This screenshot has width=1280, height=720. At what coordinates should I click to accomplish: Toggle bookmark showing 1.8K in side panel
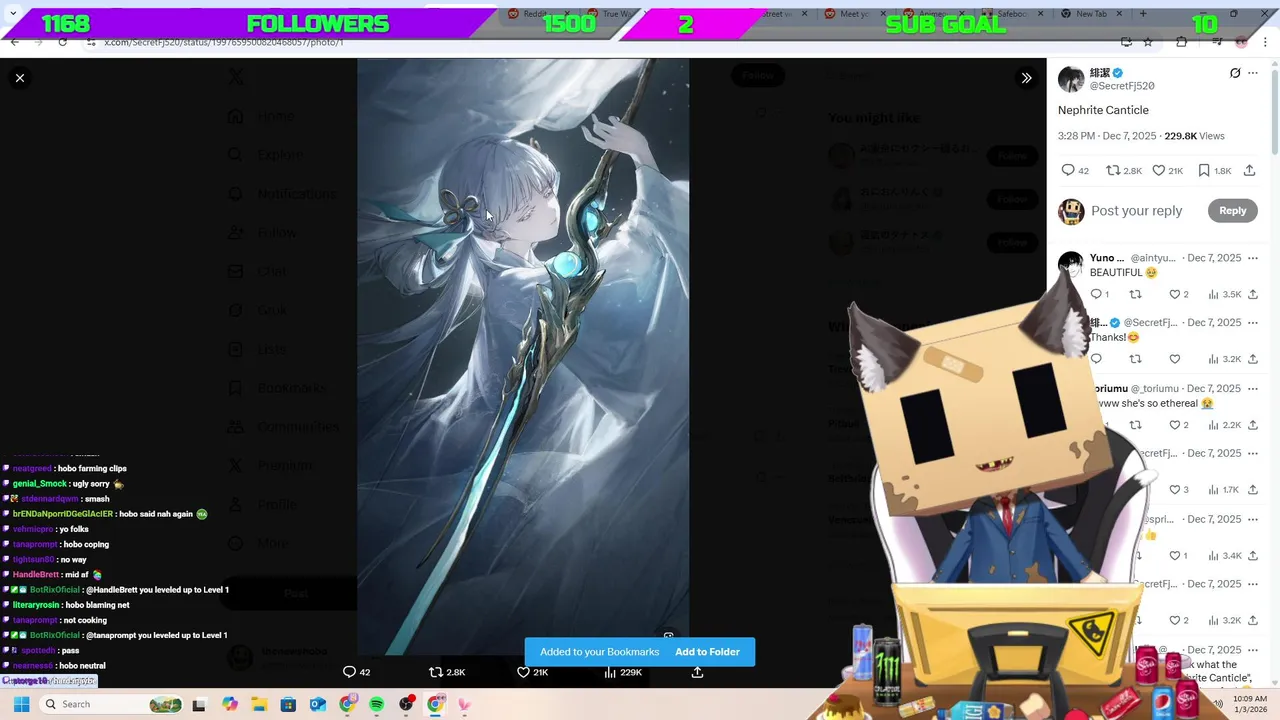[x=1215, y=171]
